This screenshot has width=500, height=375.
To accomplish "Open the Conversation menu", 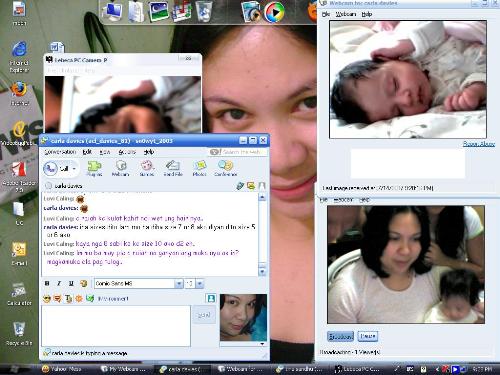I will (60, 152).
